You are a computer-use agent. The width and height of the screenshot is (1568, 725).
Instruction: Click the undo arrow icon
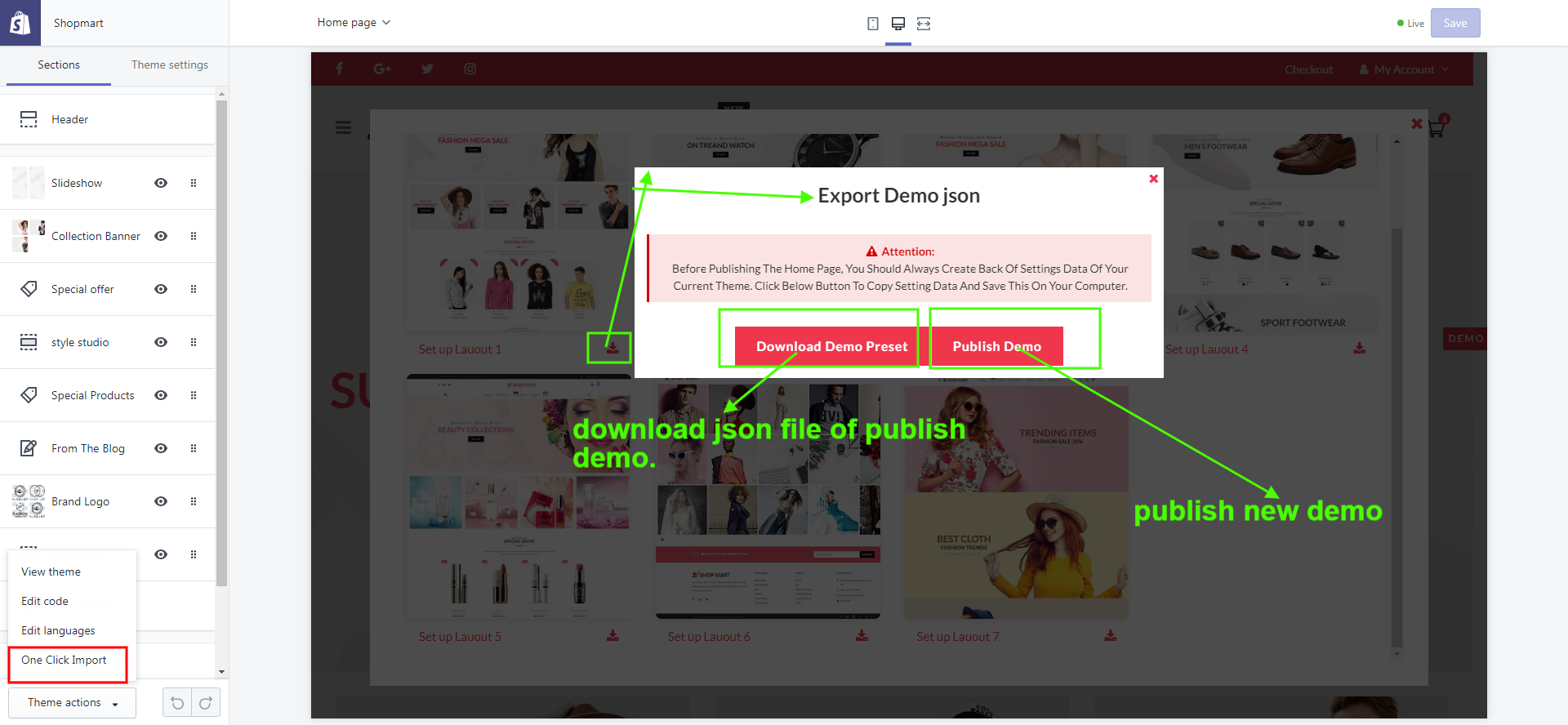click(x=177, y=703)
